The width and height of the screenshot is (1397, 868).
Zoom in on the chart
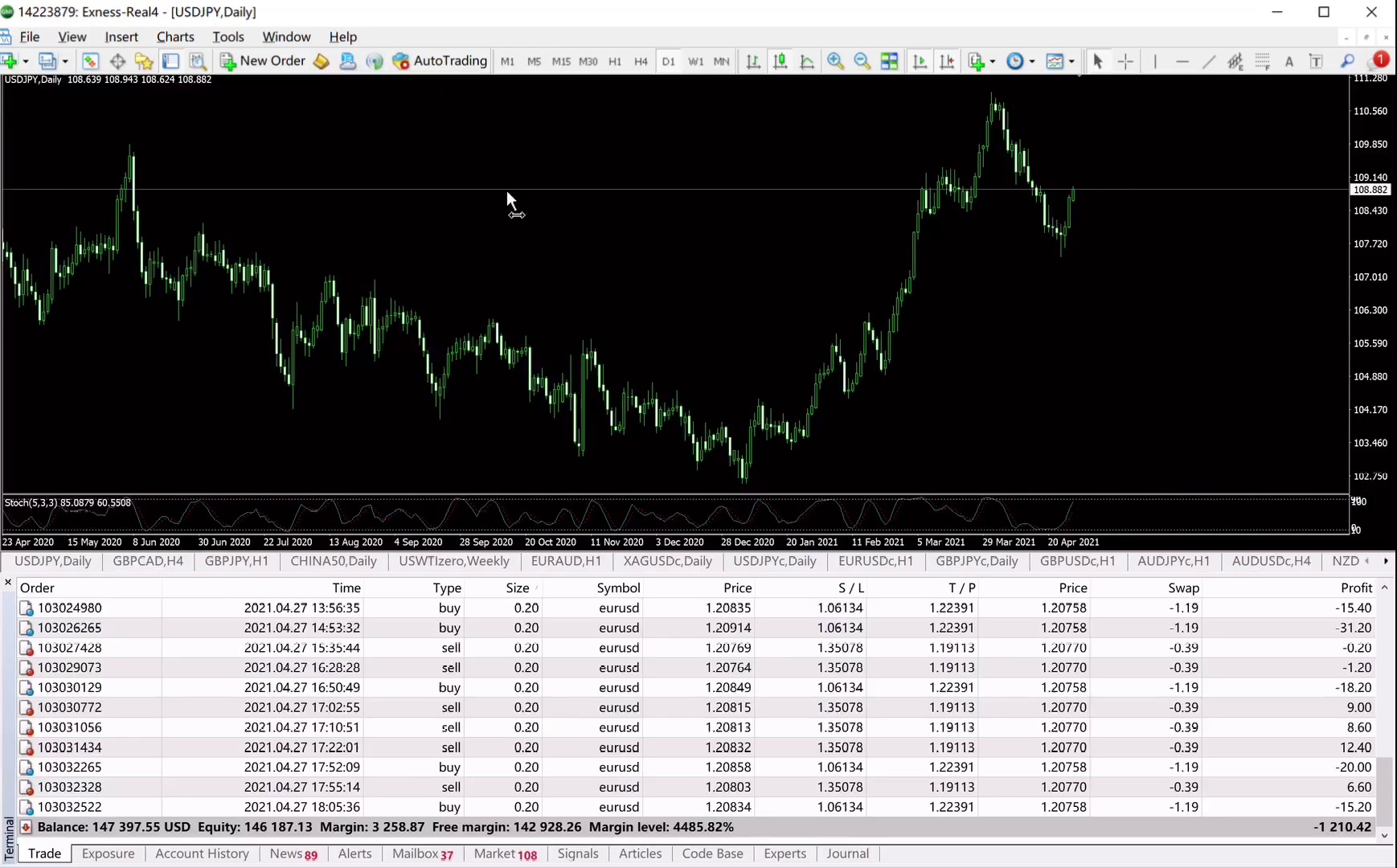(x=836, y=61)
